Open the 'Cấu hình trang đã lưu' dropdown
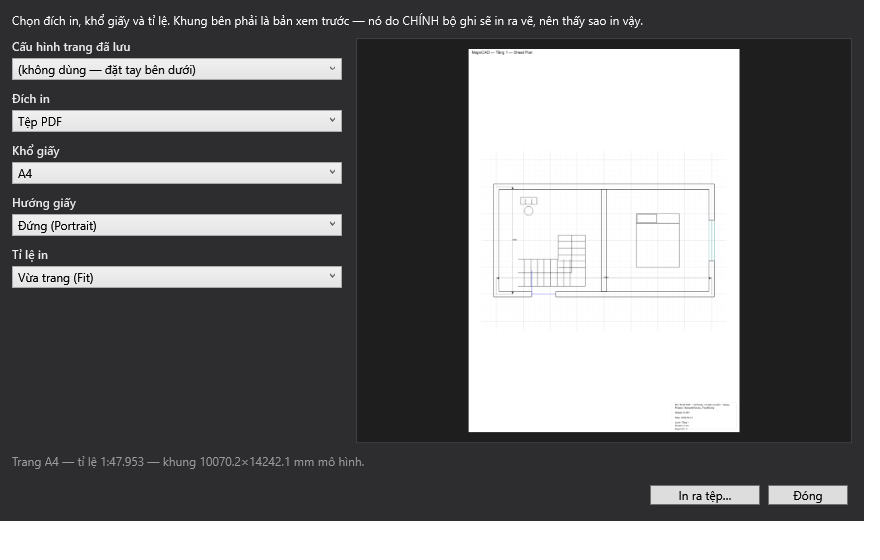 177,69
